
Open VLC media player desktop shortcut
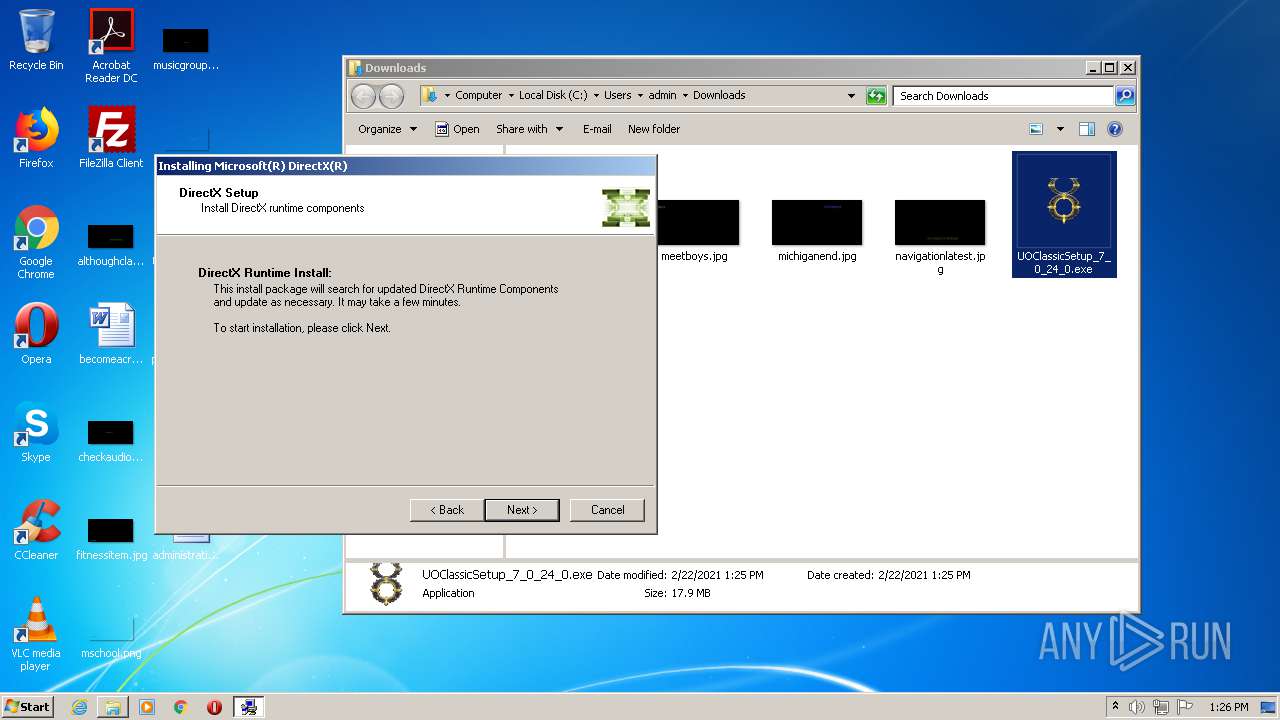36,634
